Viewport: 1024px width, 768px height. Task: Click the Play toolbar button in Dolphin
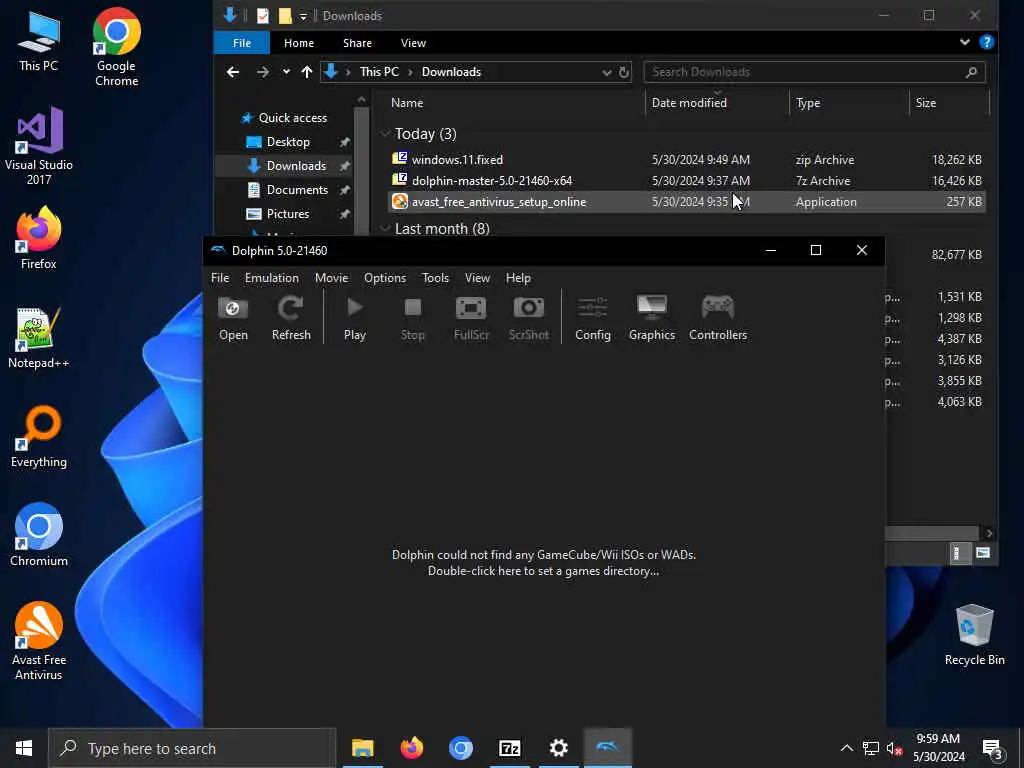pyautogui.click(x=355, y=318)
